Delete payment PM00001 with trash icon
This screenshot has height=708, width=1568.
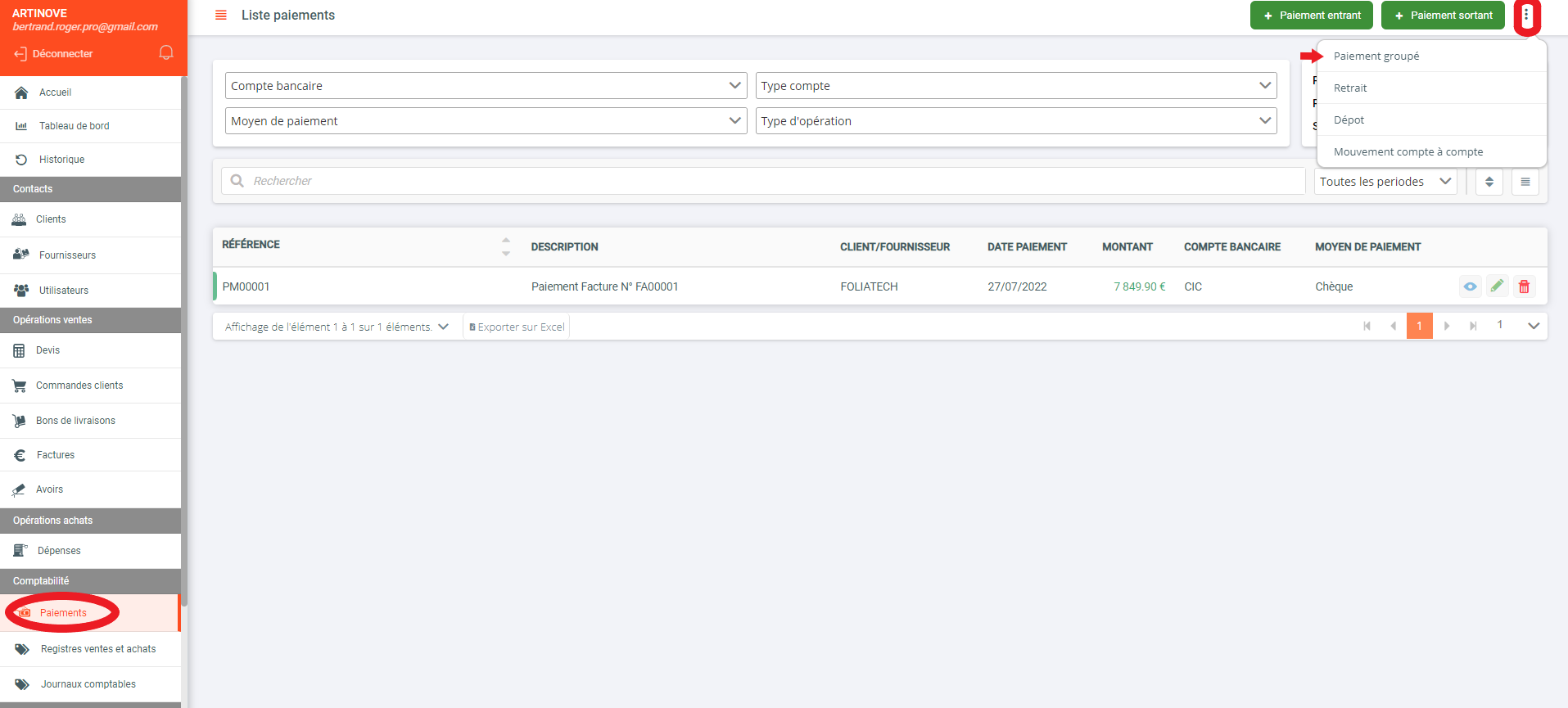click(1524, 286)
